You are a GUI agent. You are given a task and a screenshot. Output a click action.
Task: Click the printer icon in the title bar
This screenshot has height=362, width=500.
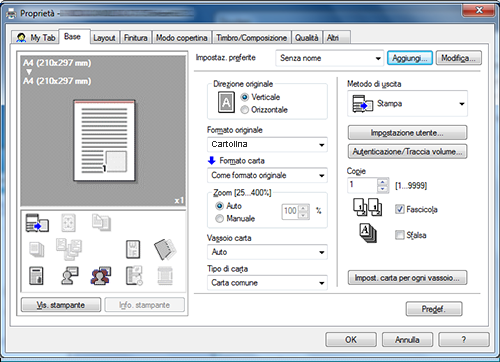click(11, 14)
